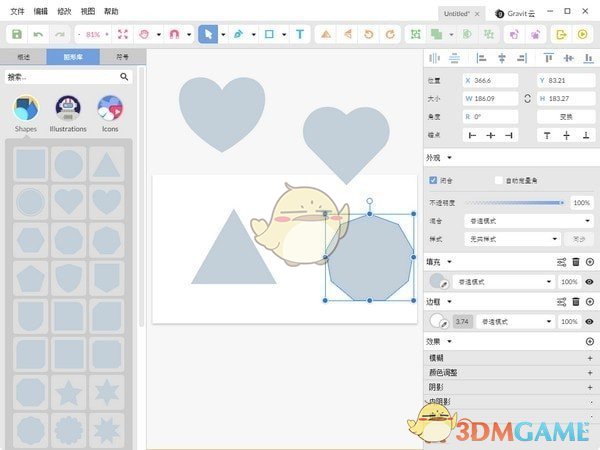
Task: Toggle the 闭合 (closed) checkbox
Action: (433, 180)
